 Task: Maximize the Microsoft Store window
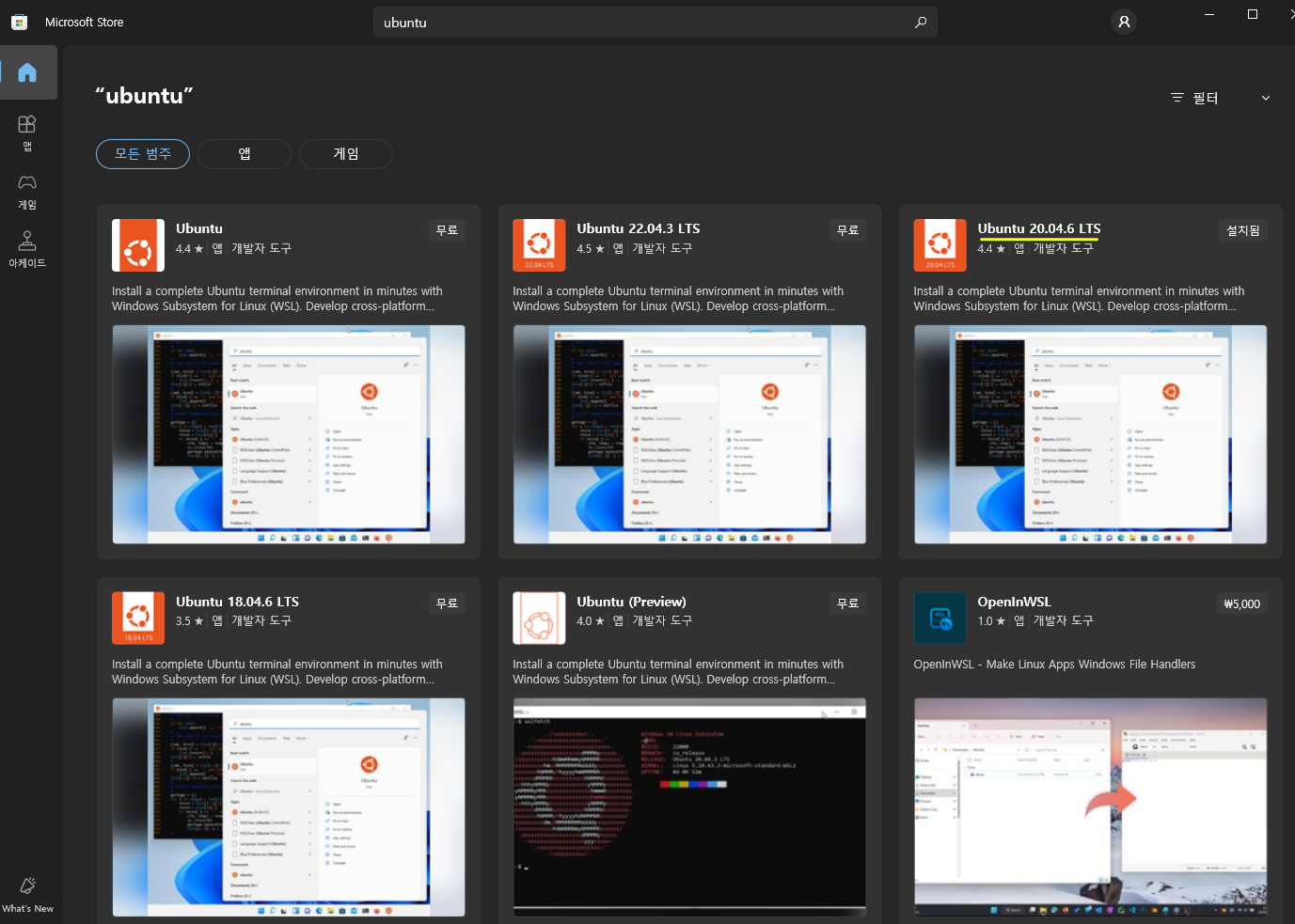coord(1253,14)
